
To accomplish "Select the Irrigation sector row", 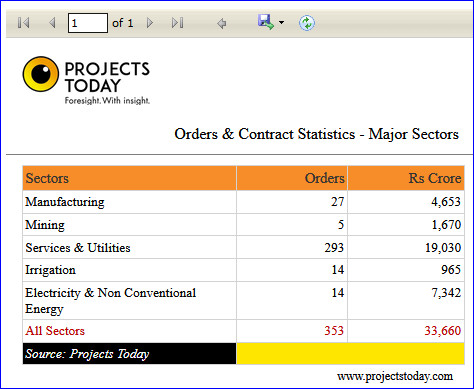I will pos(243,270).
